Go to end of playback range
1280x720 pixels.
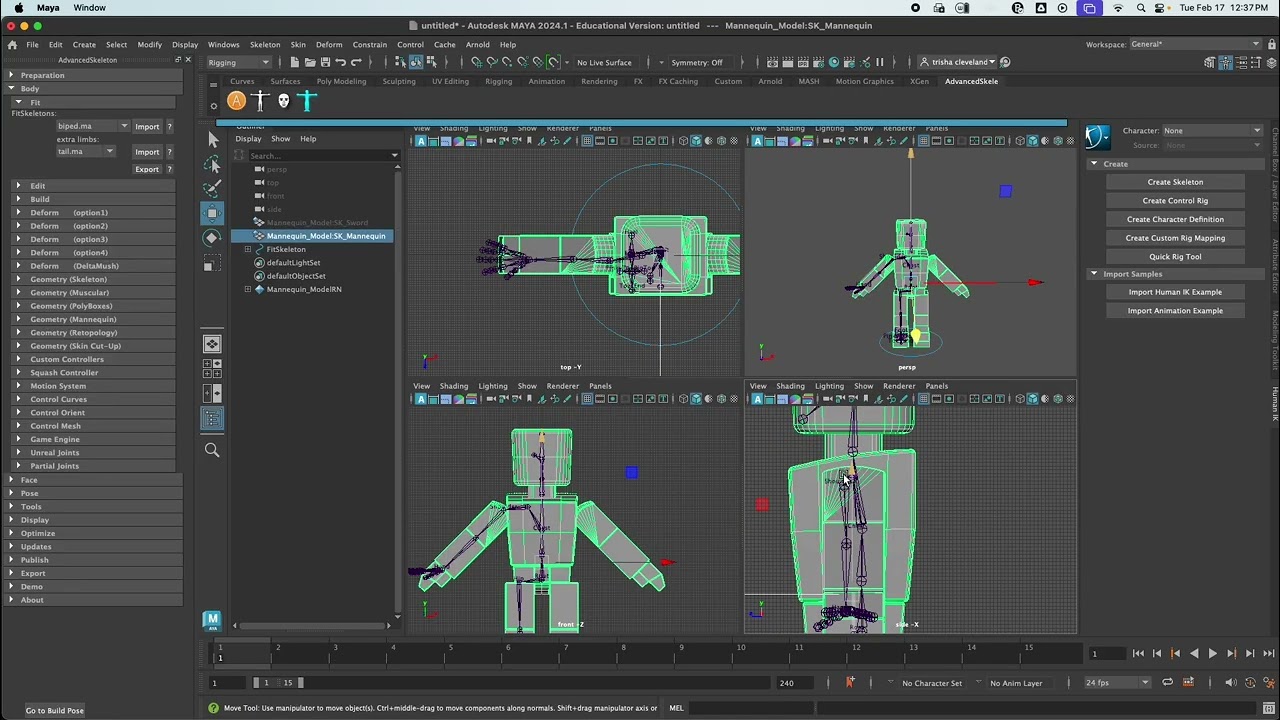[x=1268, y=653]
